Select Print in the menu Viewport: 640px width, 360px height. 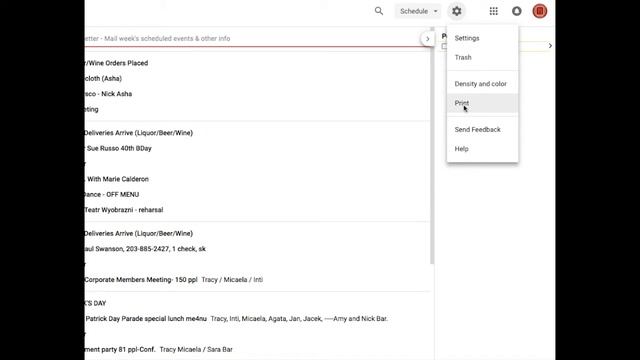pyautogui.click(x=482, y=103)
